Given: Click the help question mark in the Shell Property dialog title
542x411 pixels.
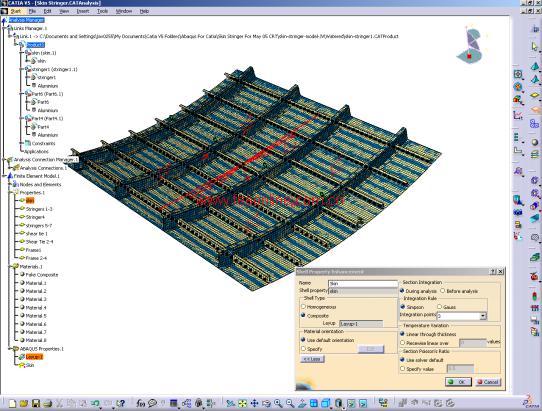Looking at the screenshot, I should 493,272.
